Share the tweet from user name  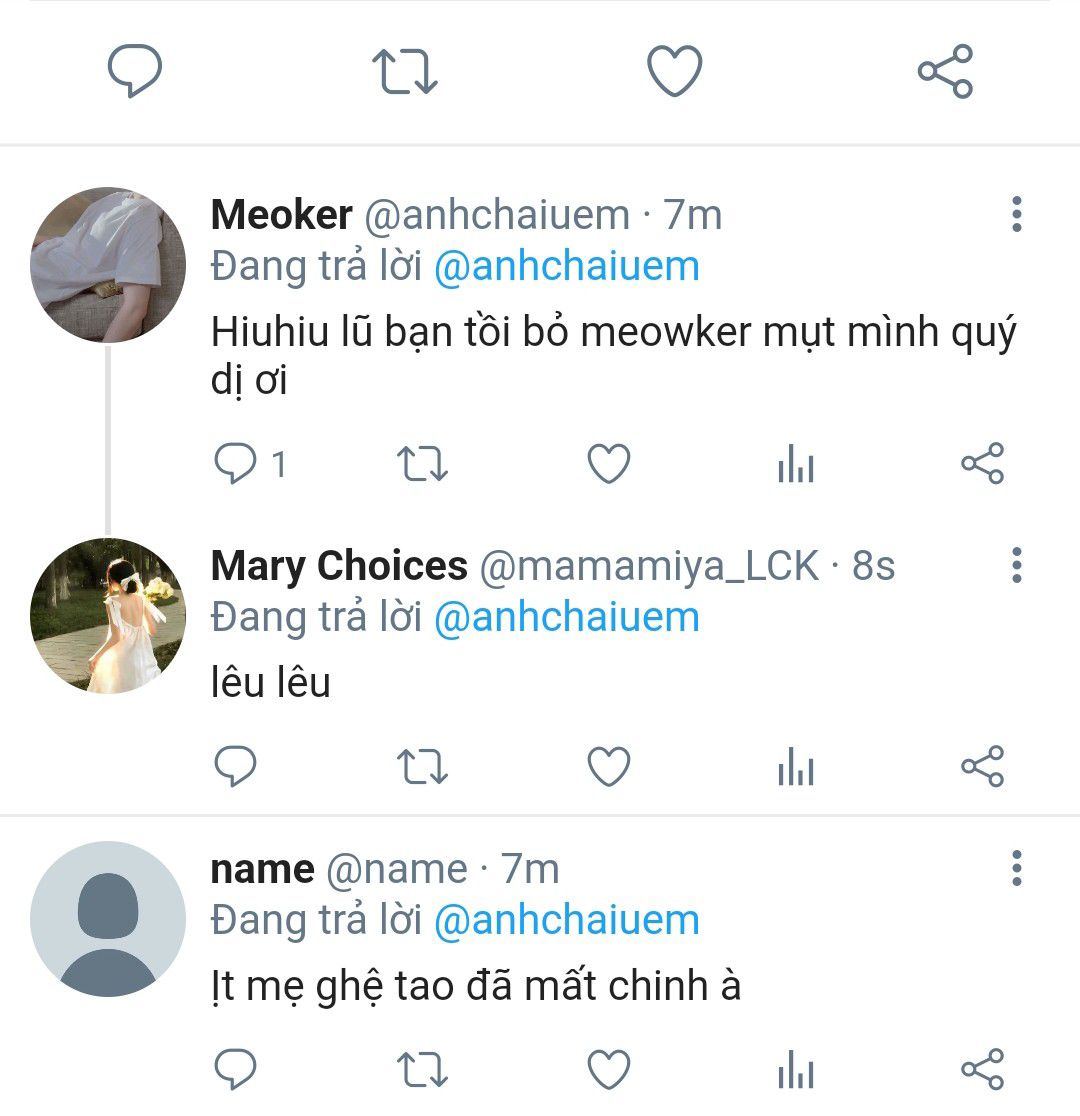[982, 1069]
